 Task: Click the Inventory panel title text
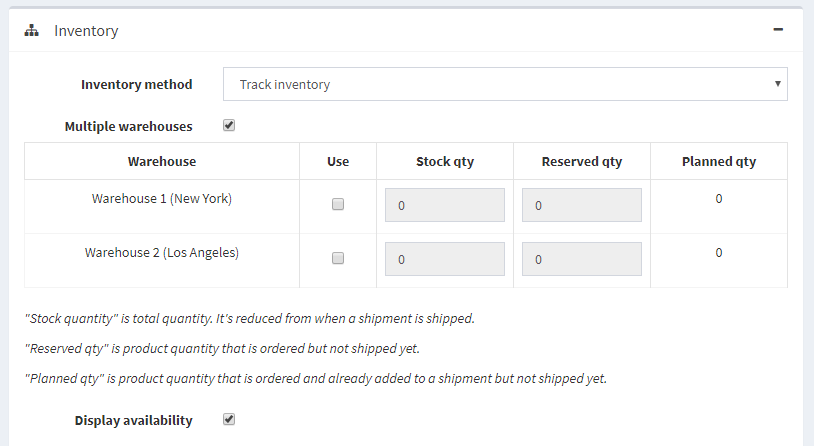86,31
